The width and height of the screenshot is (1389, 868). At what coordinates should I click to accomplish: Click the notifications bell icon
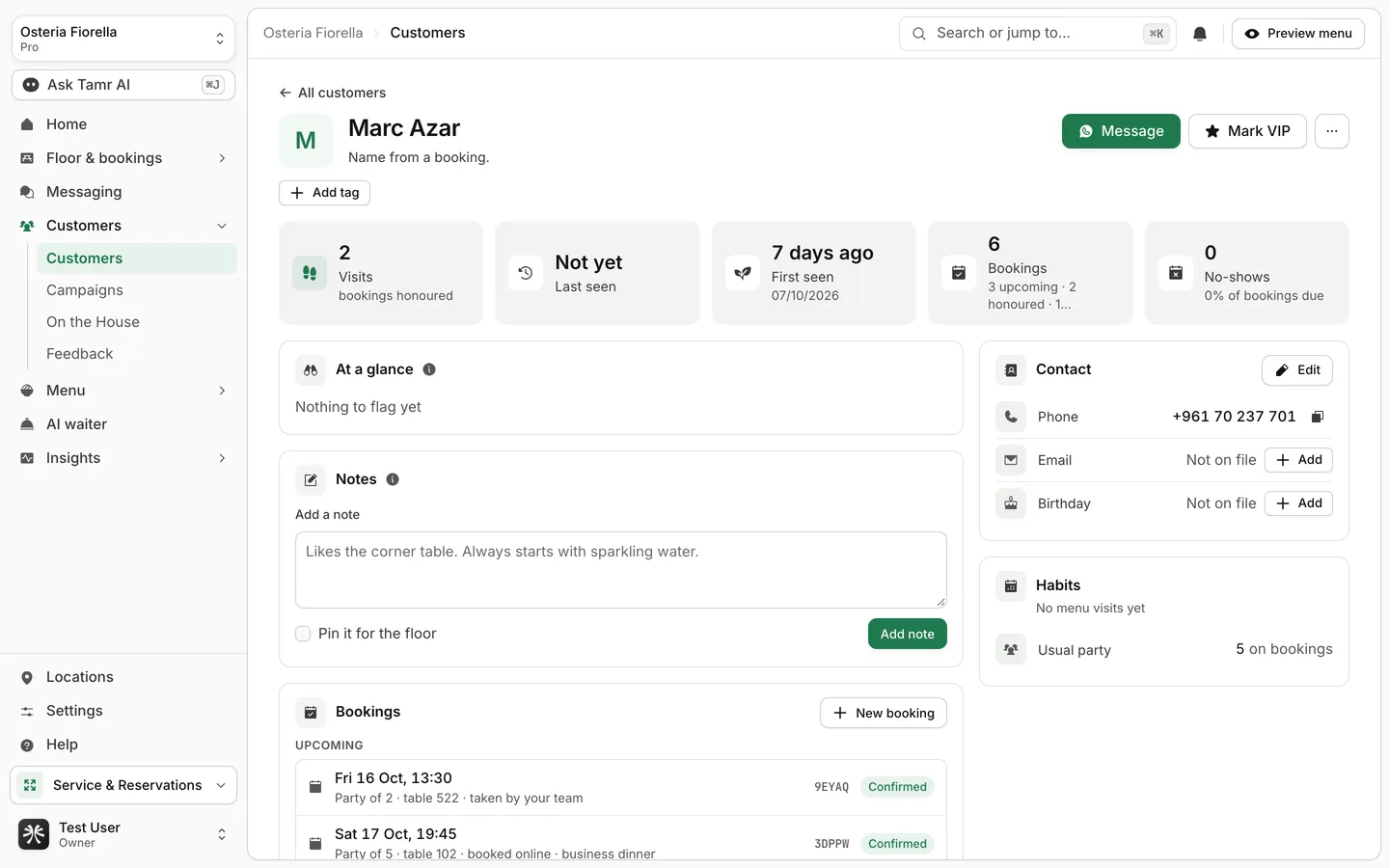point(1200,34)
